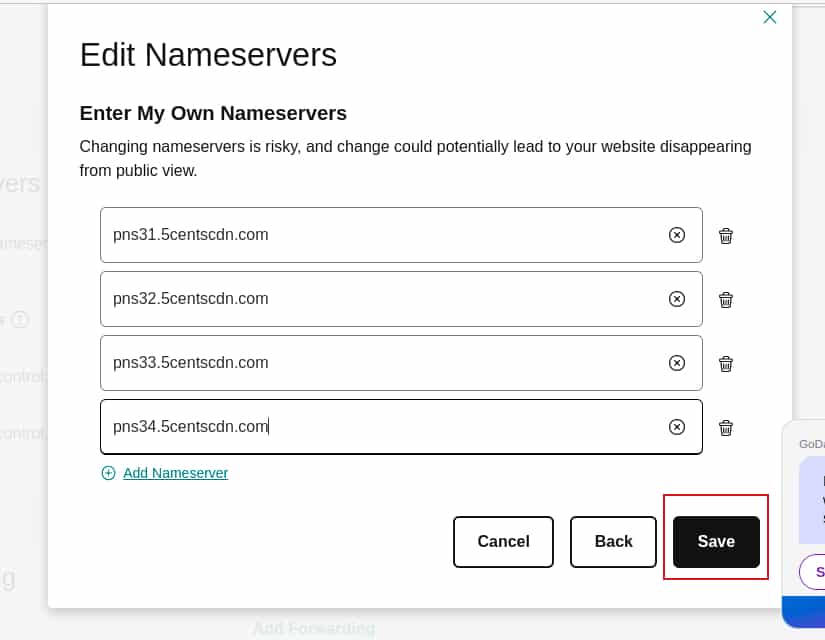
Task: Go Back in nameserver dialog
Action: click(x=613, y=542)
